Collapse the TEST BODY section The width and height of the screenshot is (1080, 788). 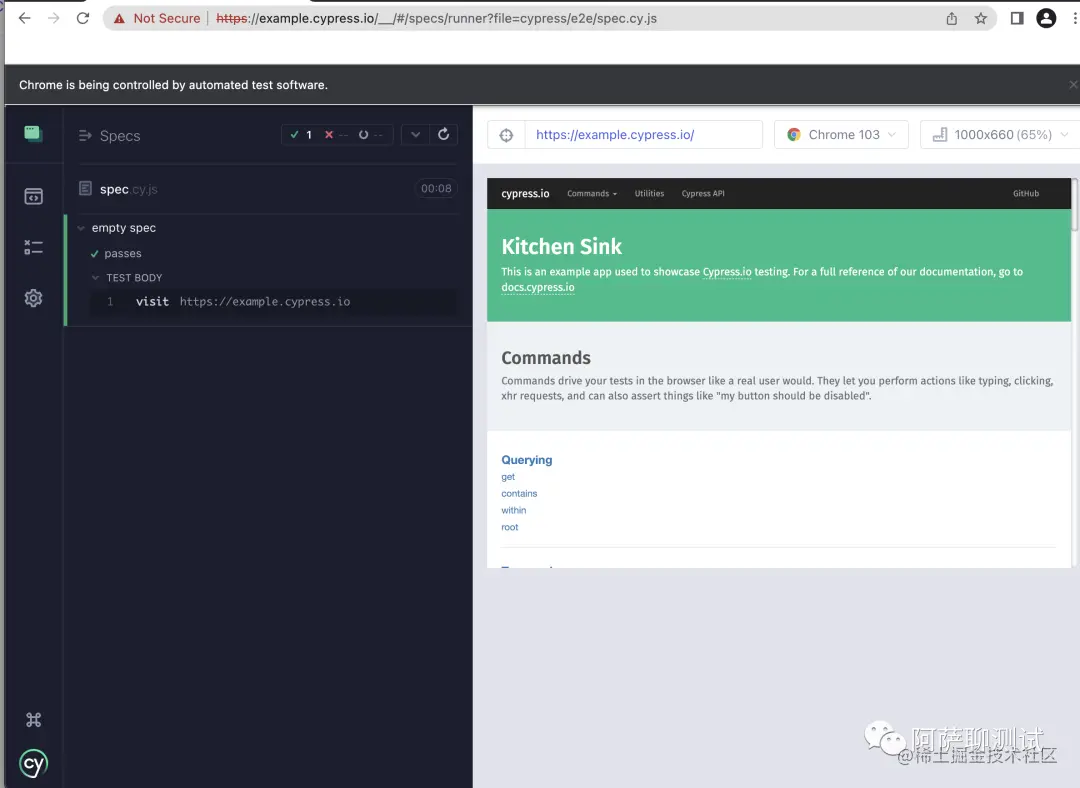point(95,278)
